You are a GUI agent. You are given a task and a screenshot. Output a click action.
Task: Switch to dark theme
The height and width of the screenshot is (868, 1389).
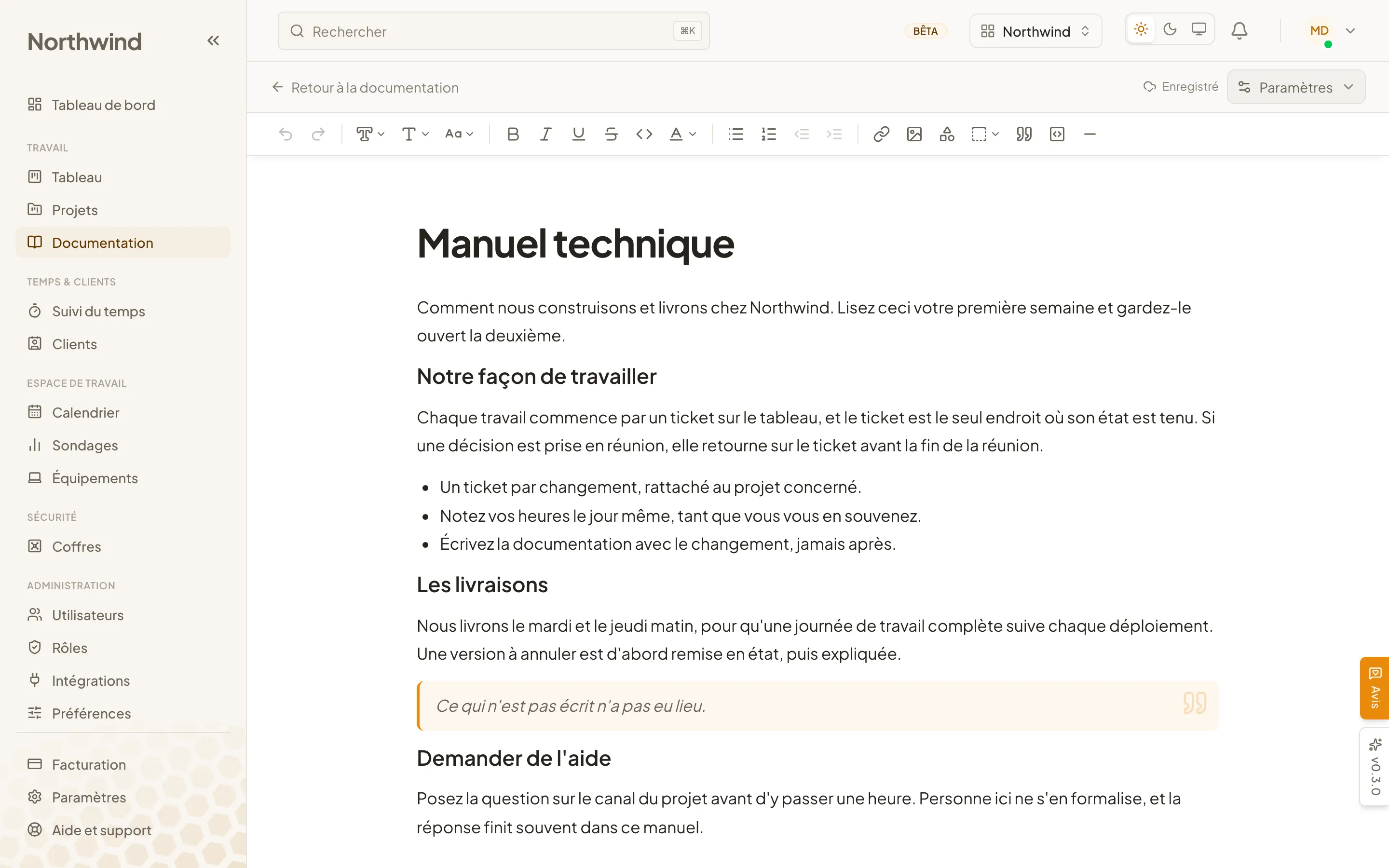[x=1170, y=29]
